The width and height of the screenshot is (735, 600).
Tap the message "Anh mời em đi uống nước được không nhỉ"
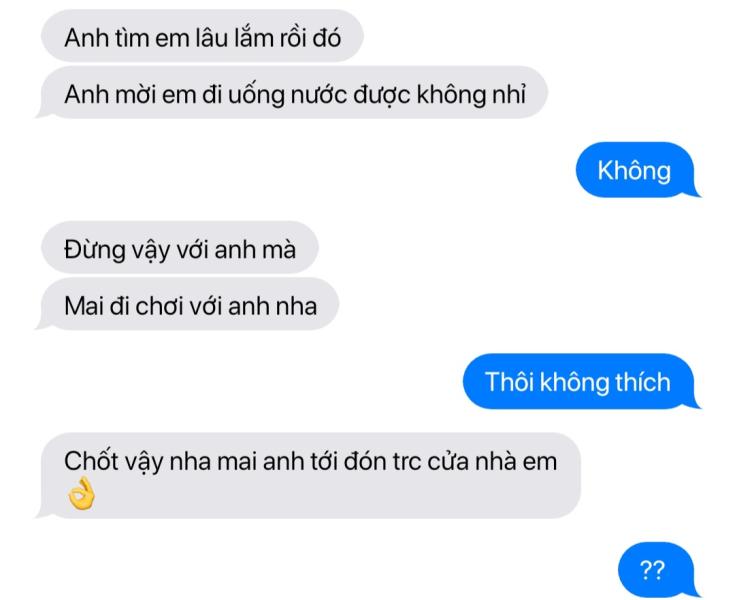click(x=294, y=93)
